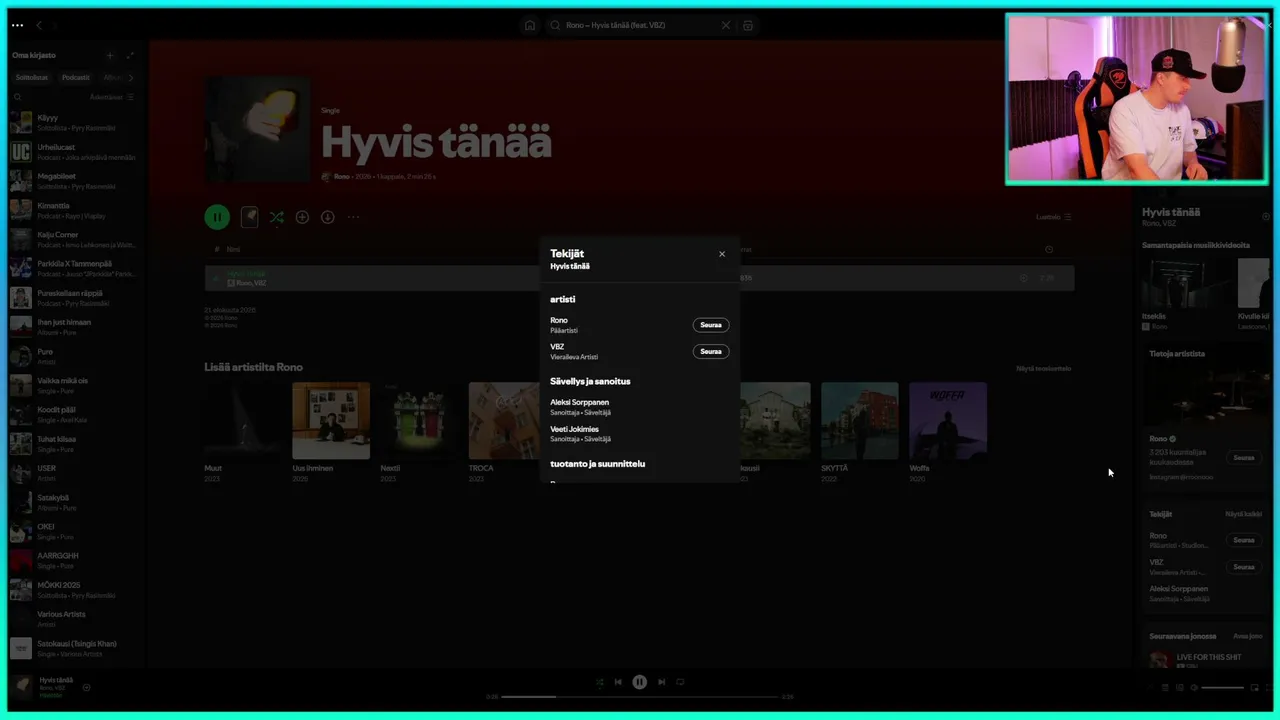Open the Nextil album thumbnail
Screen dimensions: 1280x720
419,421
